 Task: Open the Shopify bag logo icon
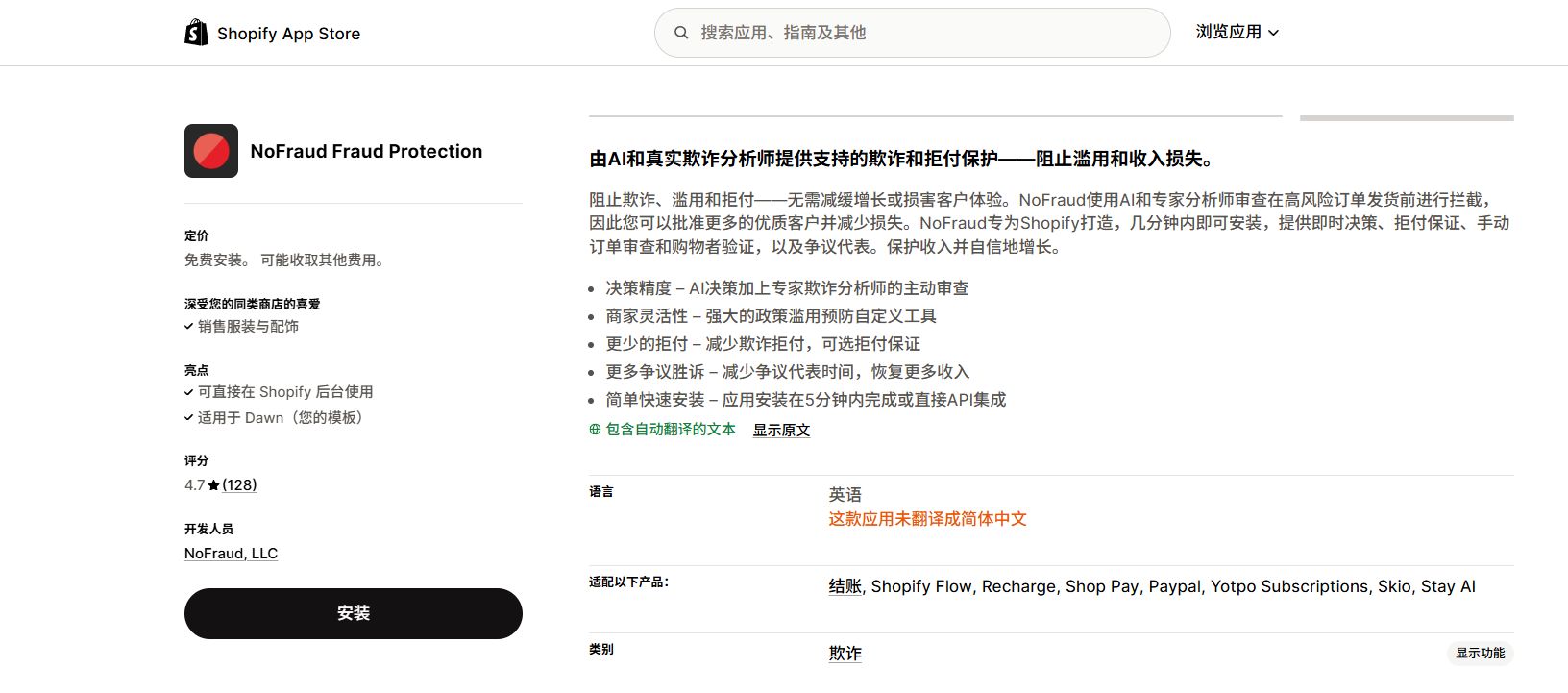click(x=196, y=33)
